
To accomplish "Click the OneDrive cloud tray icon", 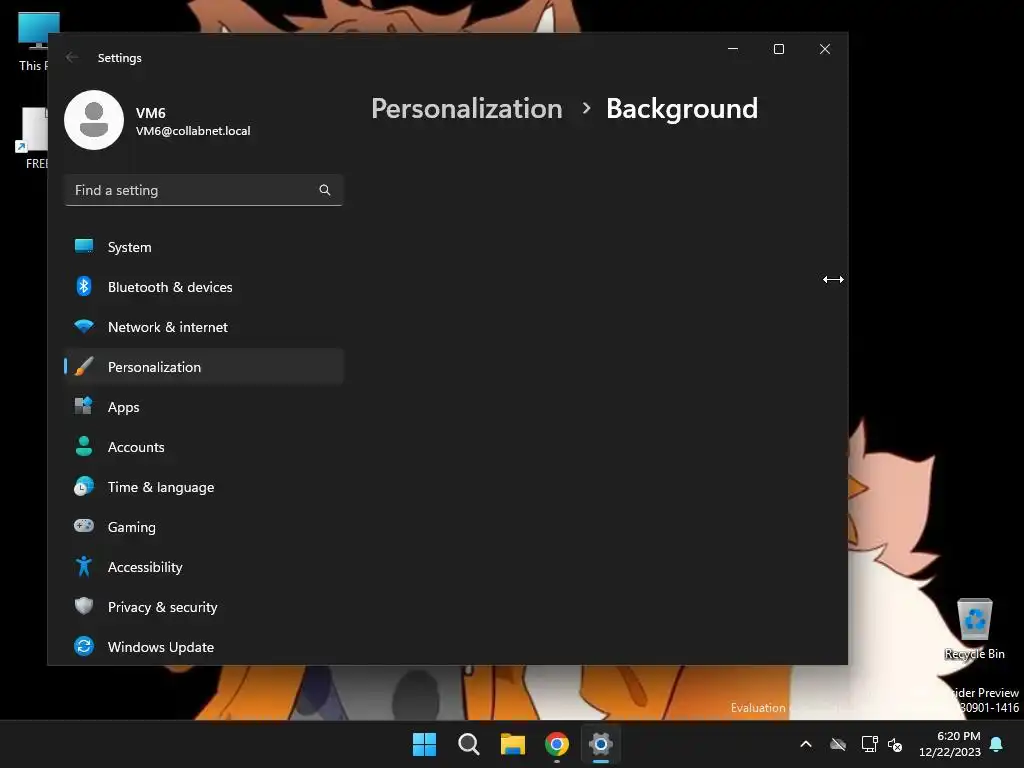I will tap(838, 744).
